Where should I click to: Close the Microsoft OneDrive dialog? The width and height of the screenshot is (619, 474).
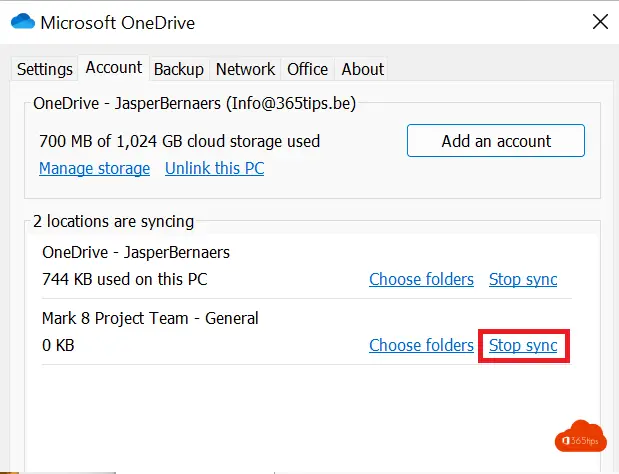pos(600,22)
